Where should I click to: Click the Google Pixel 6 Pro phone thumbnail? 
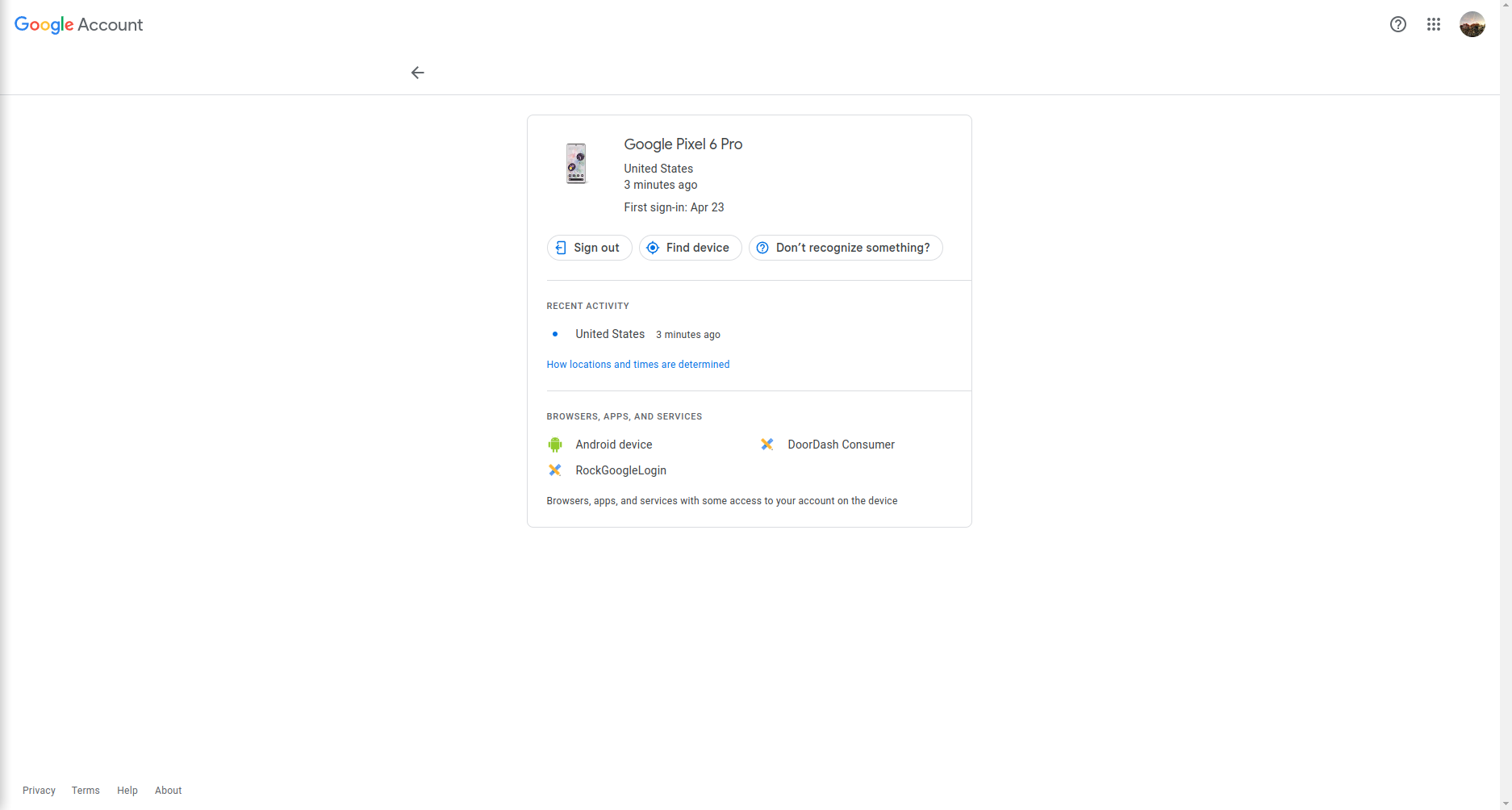point(575,163)
